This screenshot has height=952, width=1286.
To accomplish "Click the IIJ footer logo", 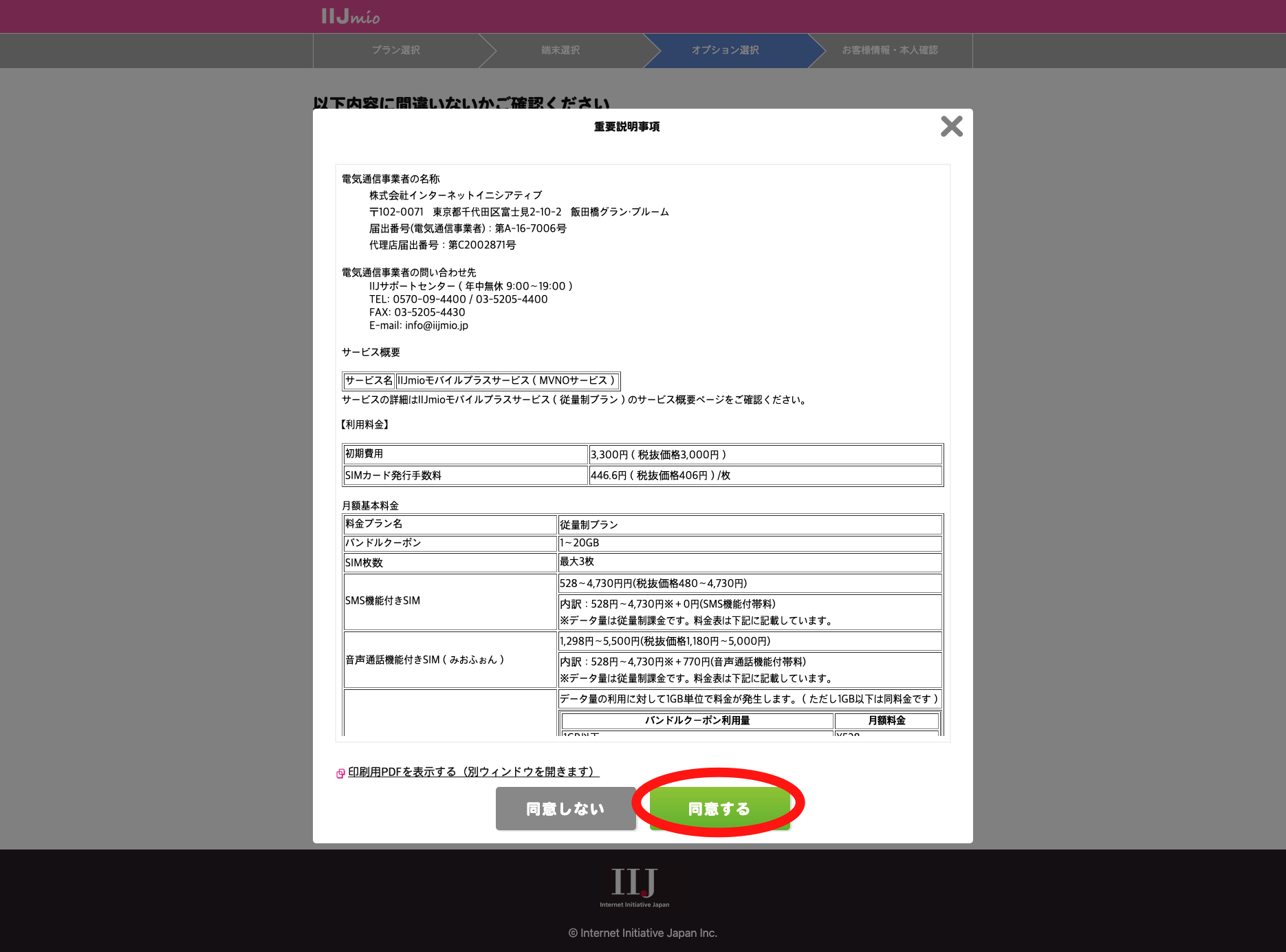I will 634,887.
